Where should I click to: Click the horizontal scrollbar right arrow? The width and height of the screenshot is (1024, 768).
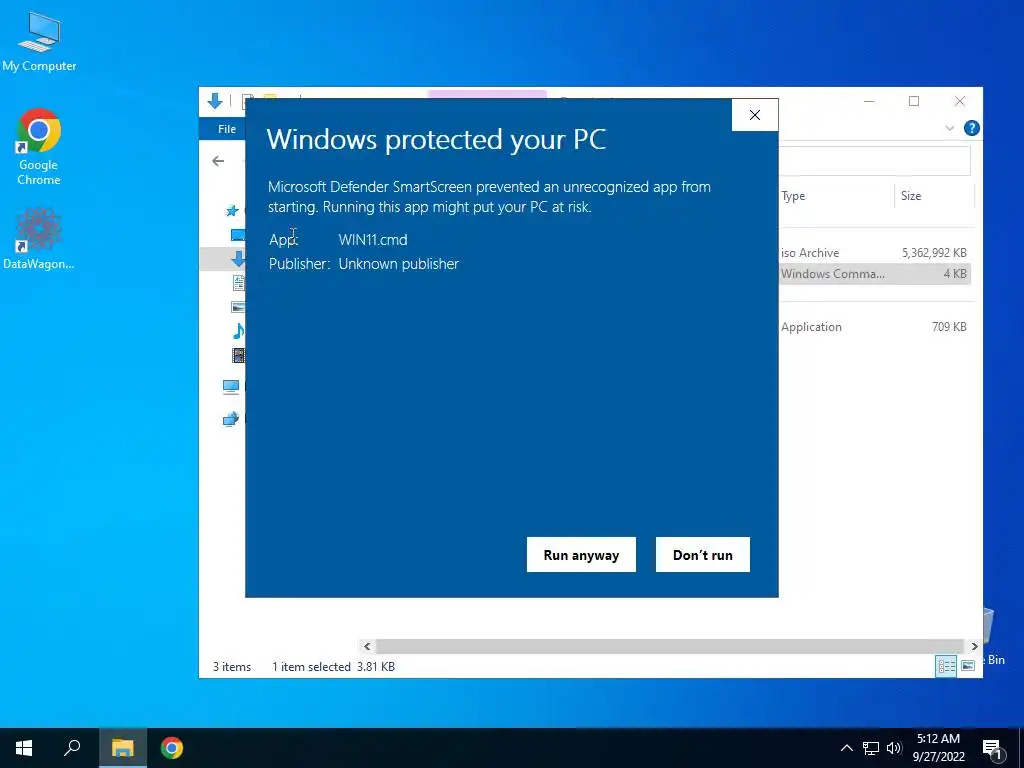974,647
